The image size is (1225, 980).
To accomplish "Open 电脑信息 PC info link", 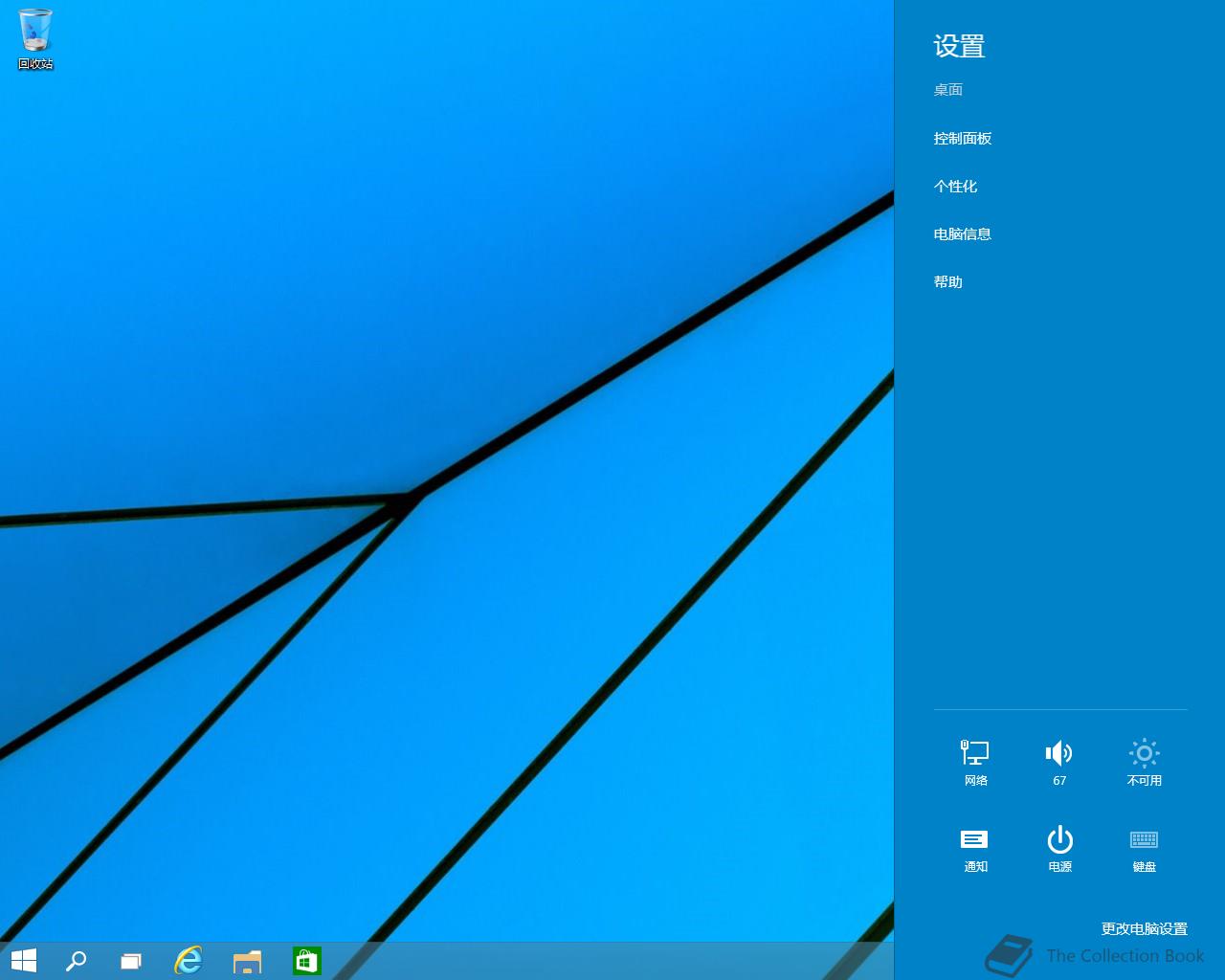I will pos(963,234).
